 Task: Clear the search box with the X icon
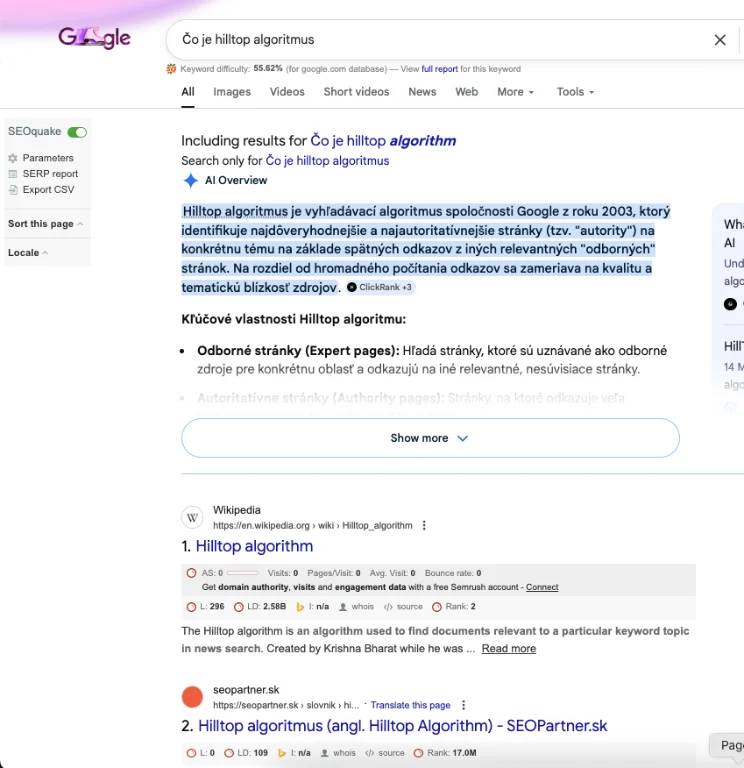click(719, 40)
